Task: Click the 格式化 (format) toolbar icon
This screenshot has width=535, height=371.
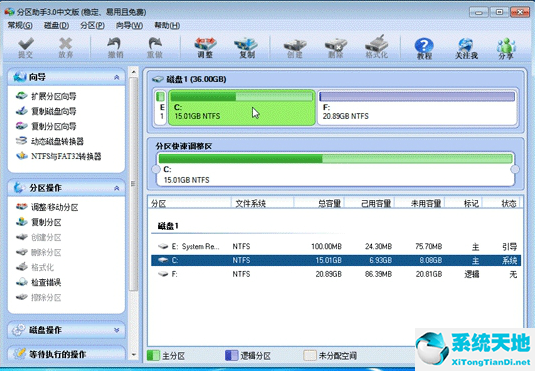Action: pos(377,47)
